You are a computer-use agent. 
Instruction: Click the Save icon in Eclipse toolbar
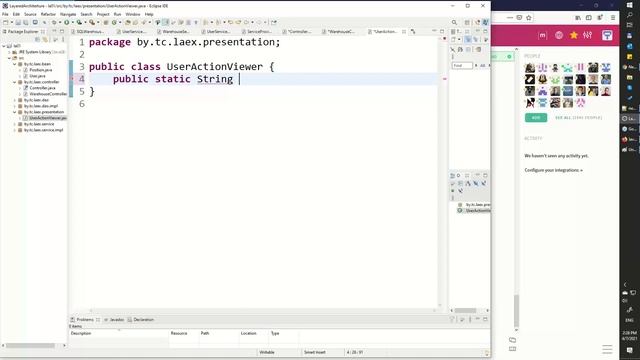pos(18,22)
